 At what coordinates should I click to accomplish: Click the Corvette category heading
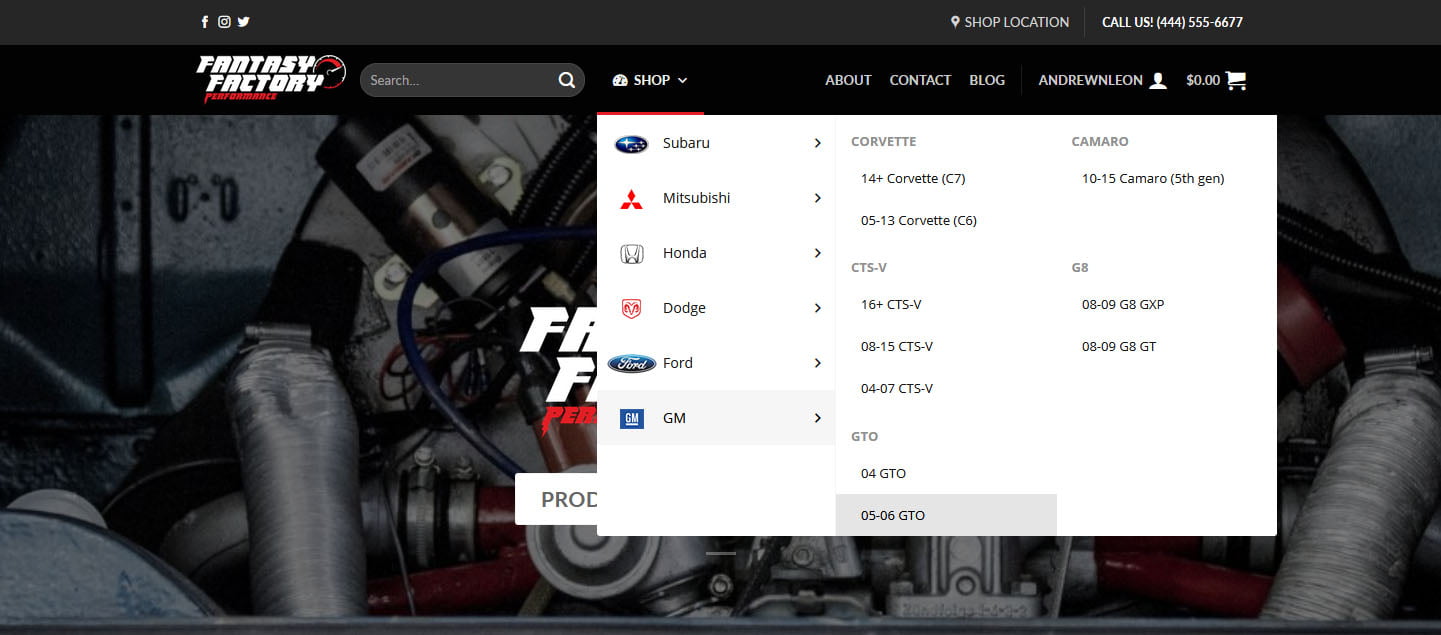coord(883,141)
